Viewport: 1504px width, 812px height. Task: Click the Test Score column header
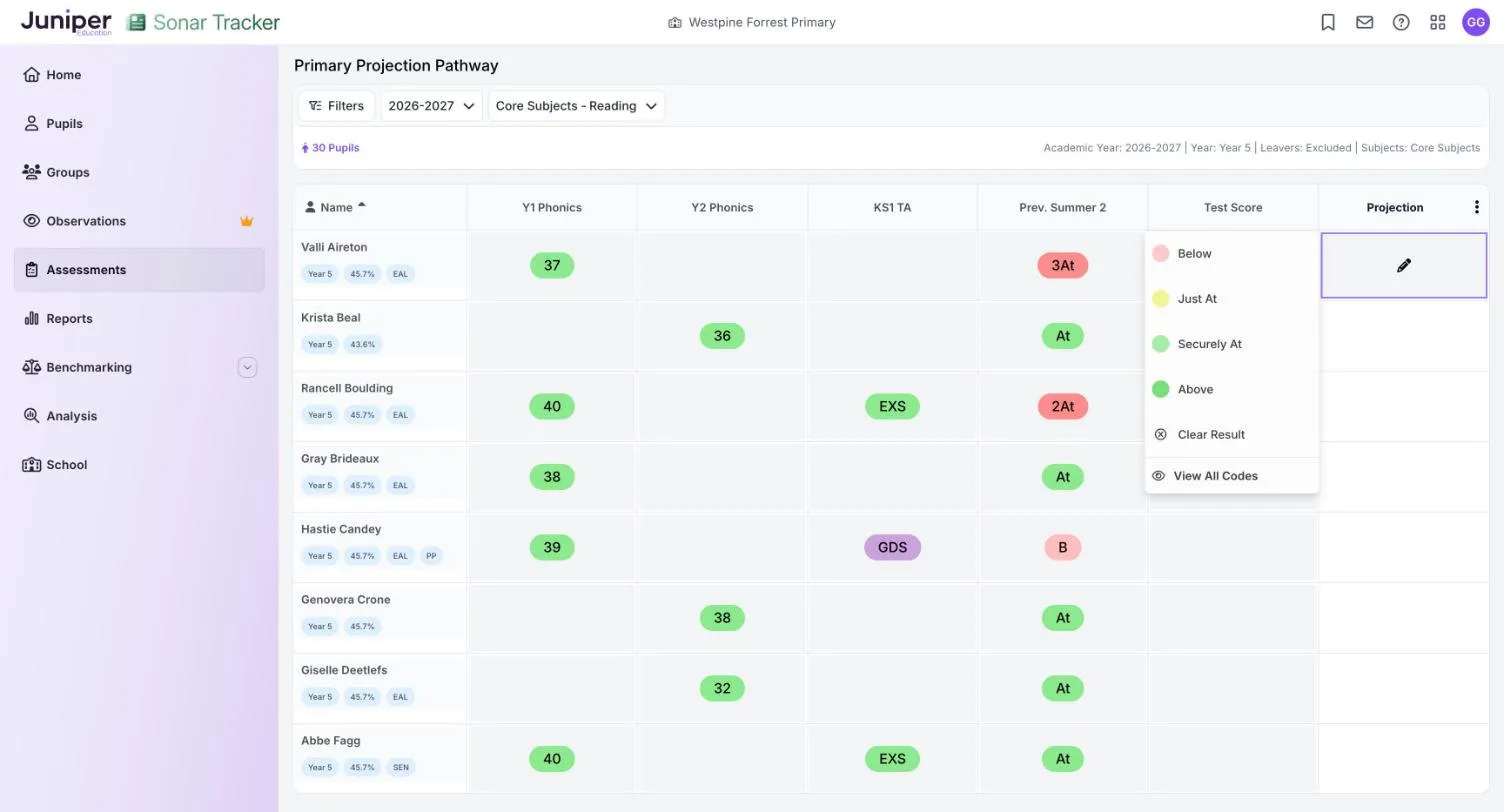coord(1233,208)
